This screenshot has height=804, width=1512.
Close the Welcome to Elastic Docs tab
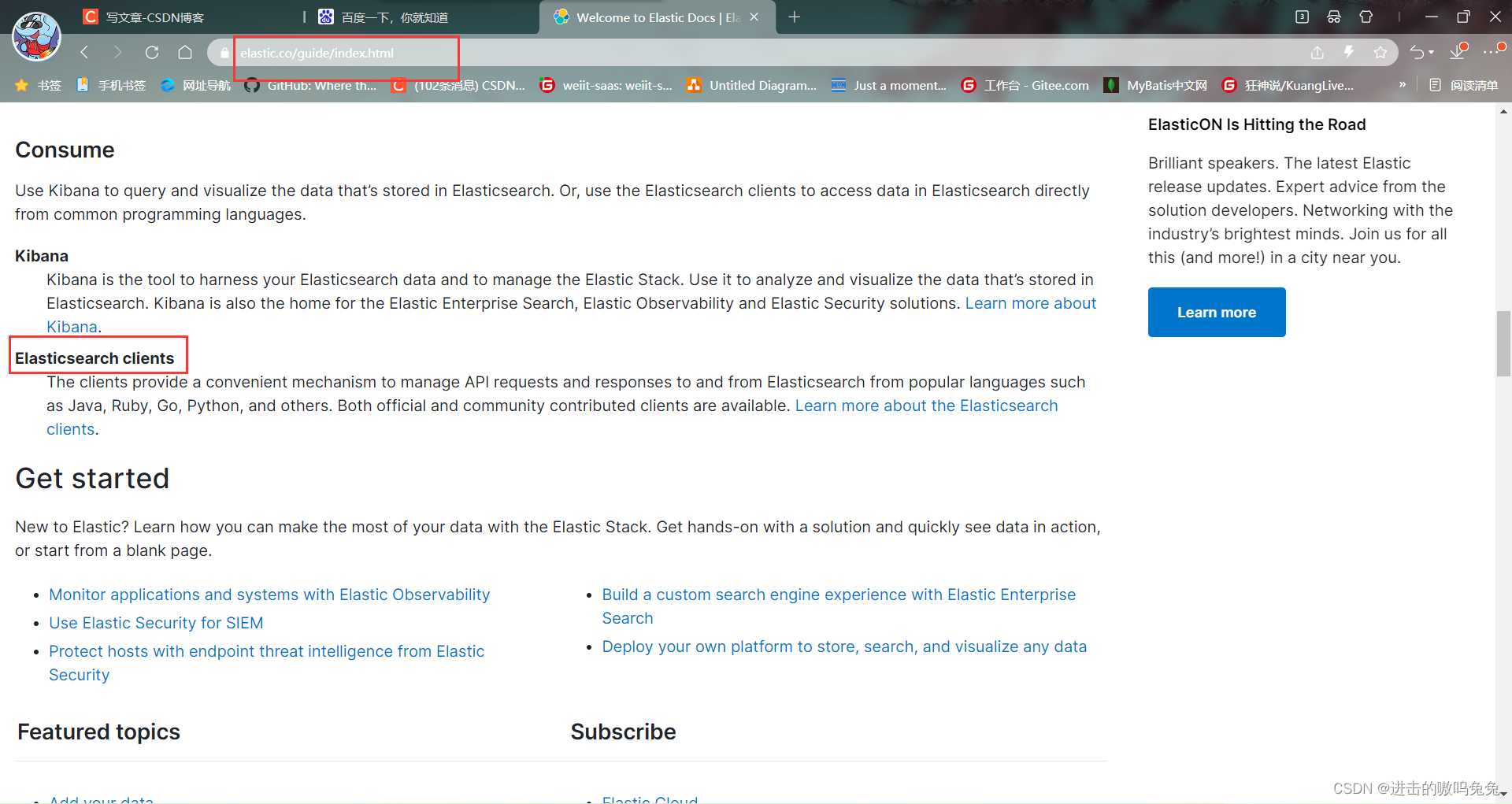pos(754,17)
